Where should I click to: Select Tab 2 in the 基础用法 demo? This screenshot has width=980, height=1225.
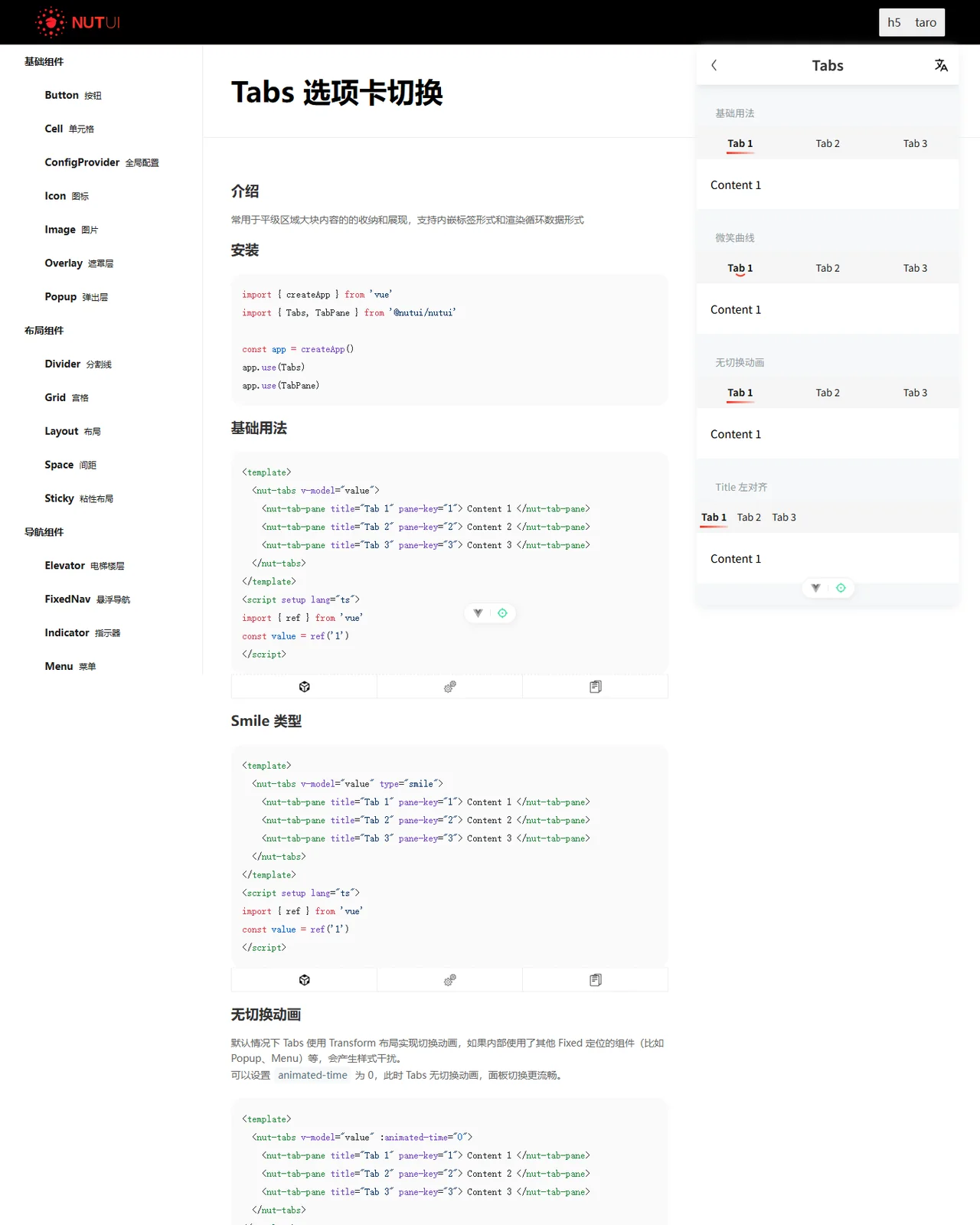pos(828,143)
